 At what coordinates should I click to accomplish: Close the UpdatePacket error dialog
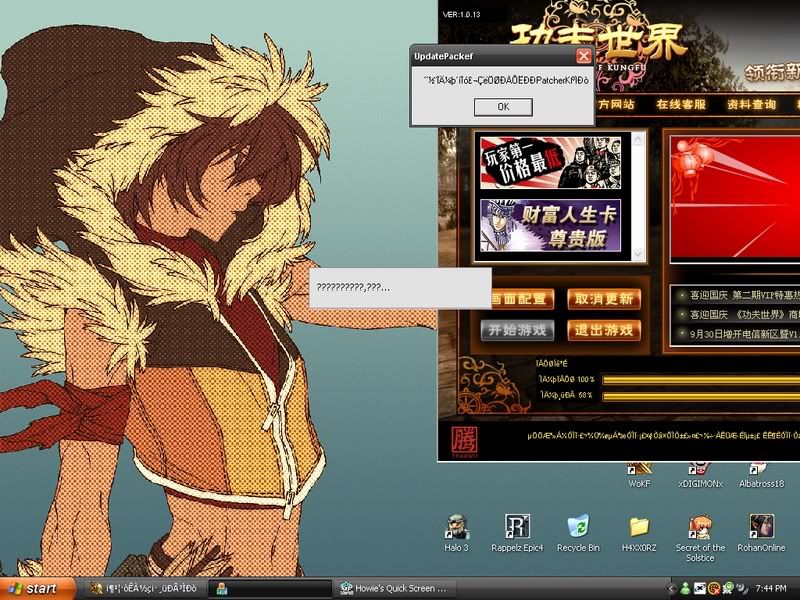click(x=584, y=56)
